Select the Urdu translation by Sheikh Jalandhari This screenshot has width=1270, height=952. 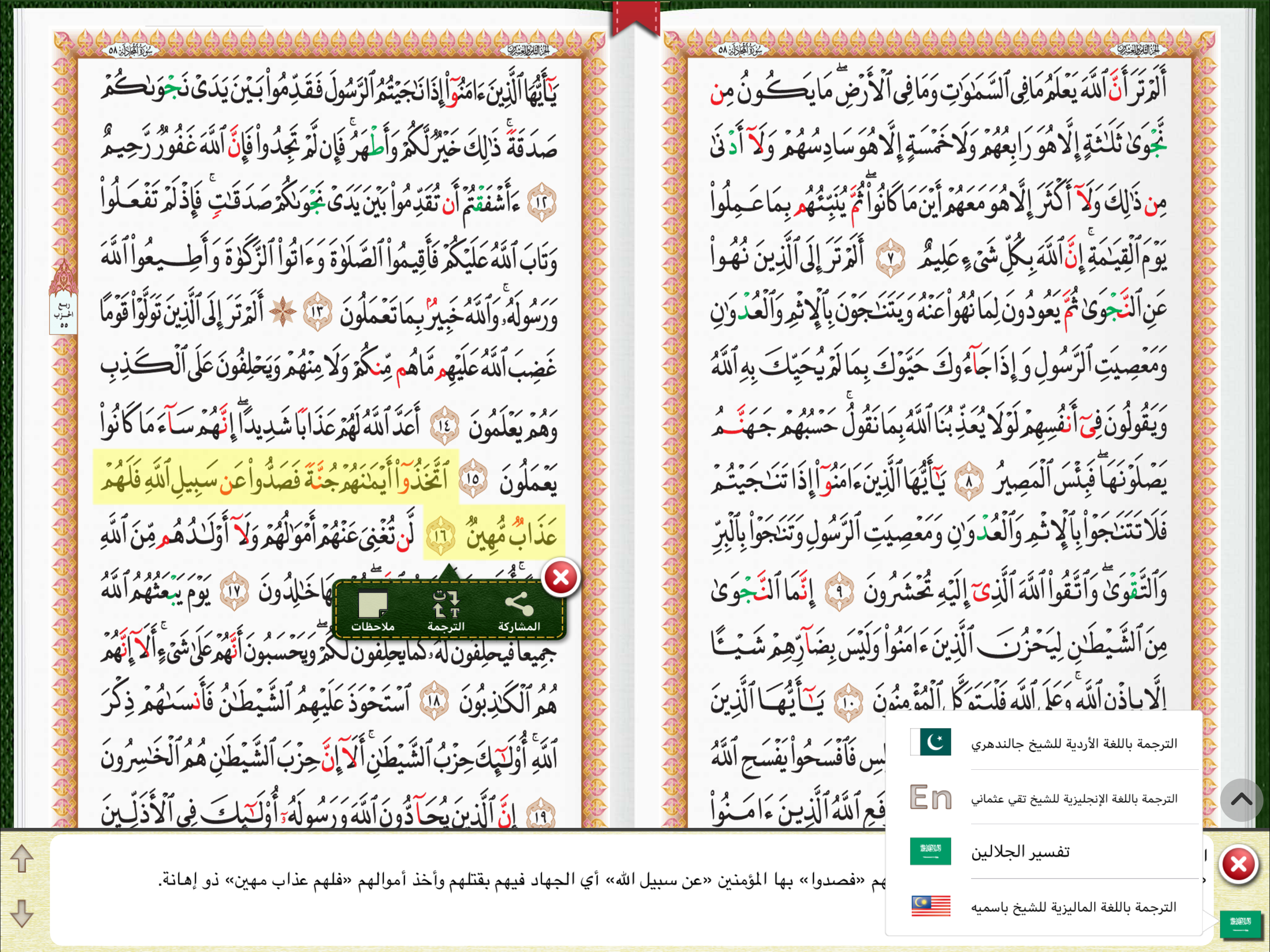click(1045, 743)
